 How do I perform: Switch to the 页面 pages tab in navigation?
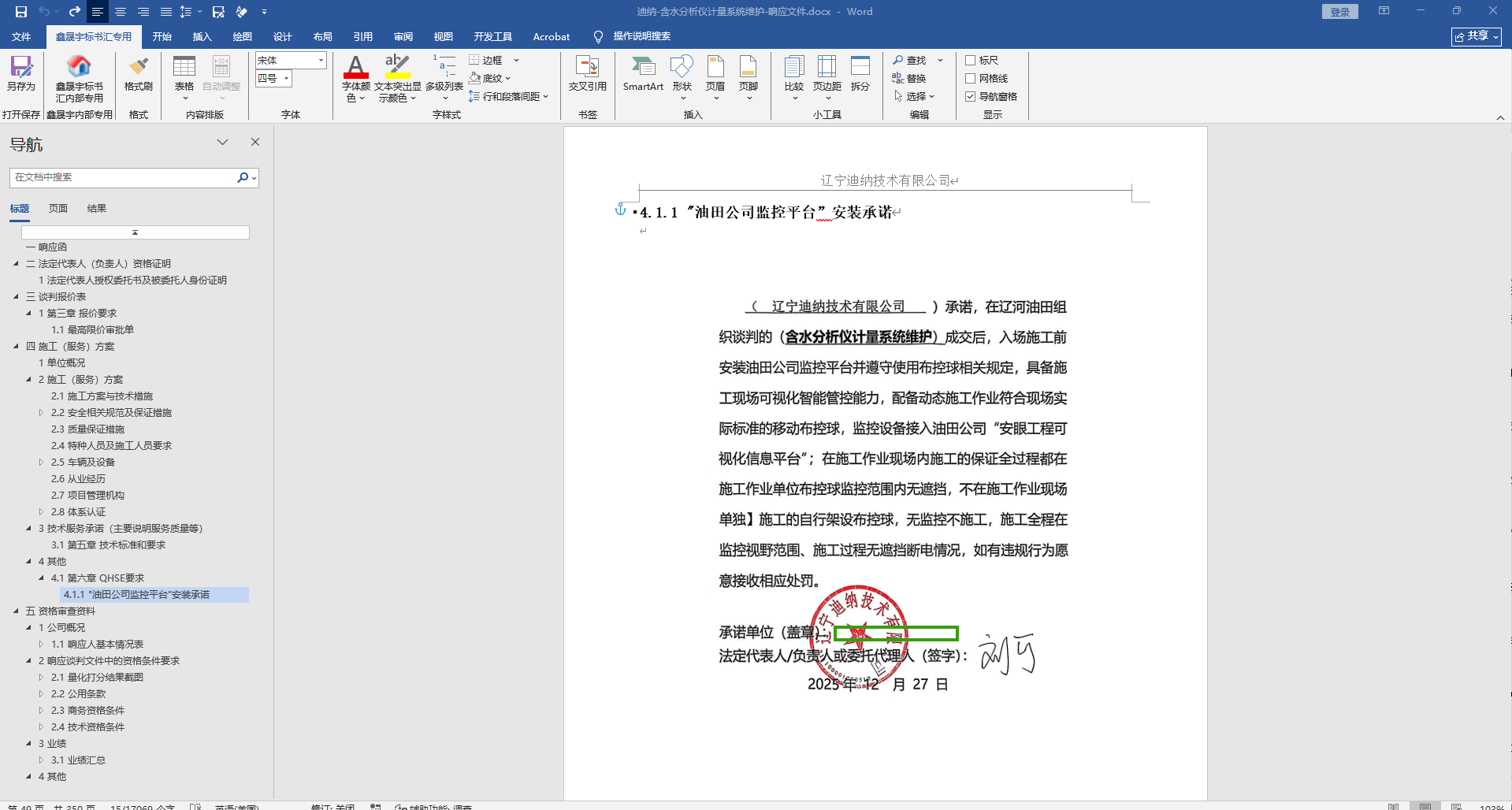click(x=58, y=209)
